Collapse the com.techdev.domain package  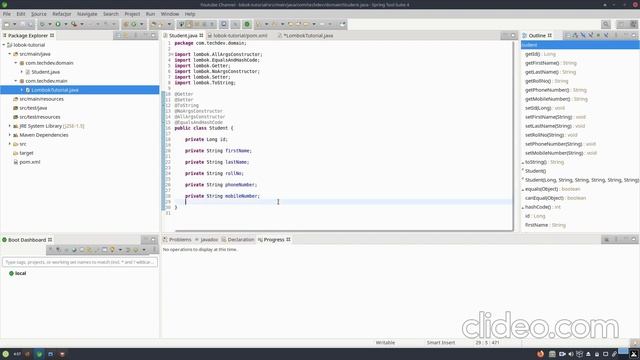point(16,63)
